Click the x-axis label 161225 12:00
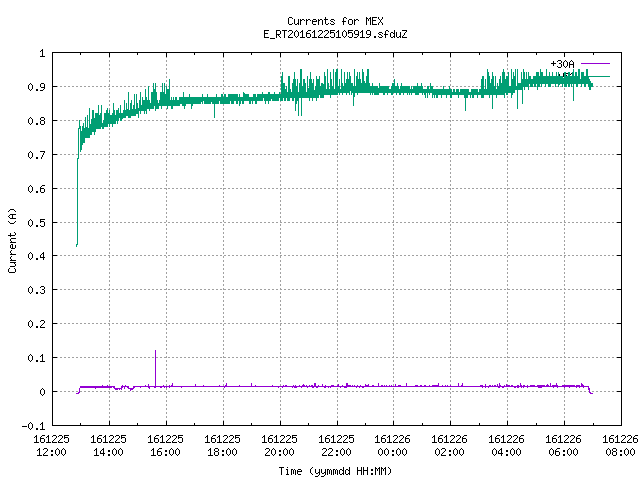640x480 pixels. pos(51,446)
